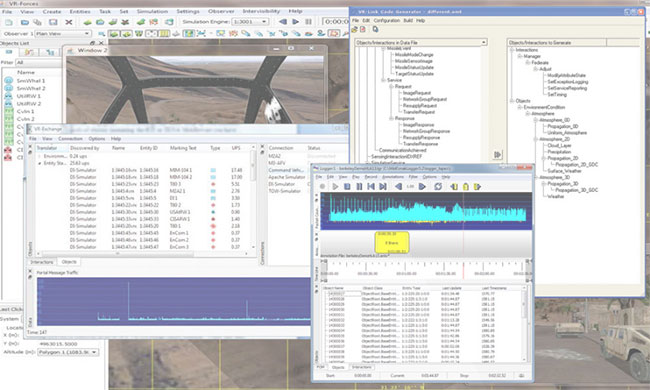
Task: Collapse the Service node in data file tree
Action: [x=383, y=80]
